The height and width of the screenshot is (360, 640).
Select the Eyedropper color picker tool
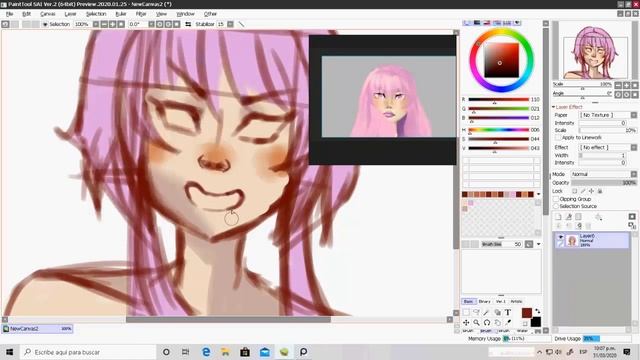pyautogui.click(x=508, y=322)
